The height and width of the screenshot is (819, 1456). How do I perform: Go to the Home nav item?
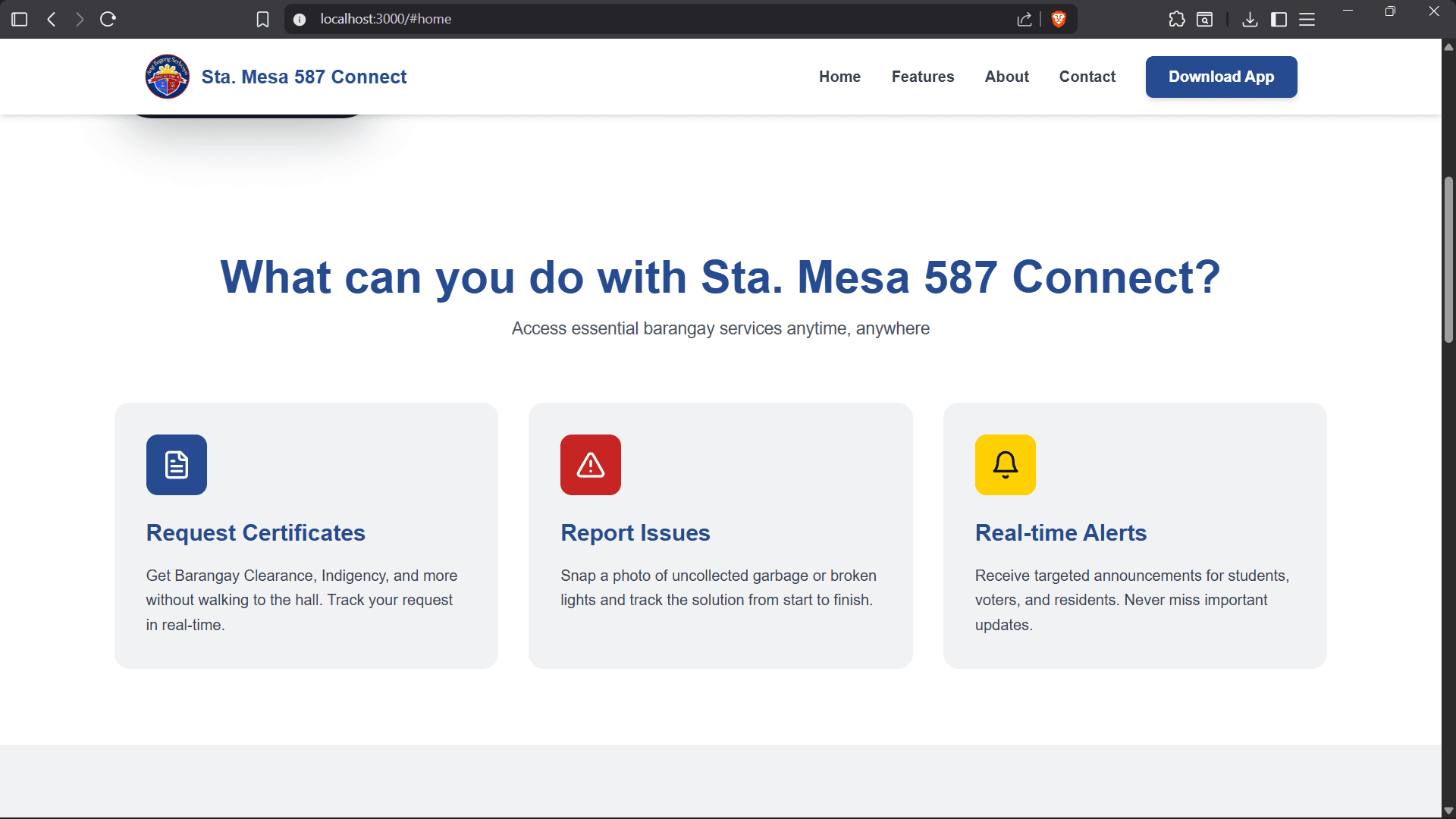(839, 77)
